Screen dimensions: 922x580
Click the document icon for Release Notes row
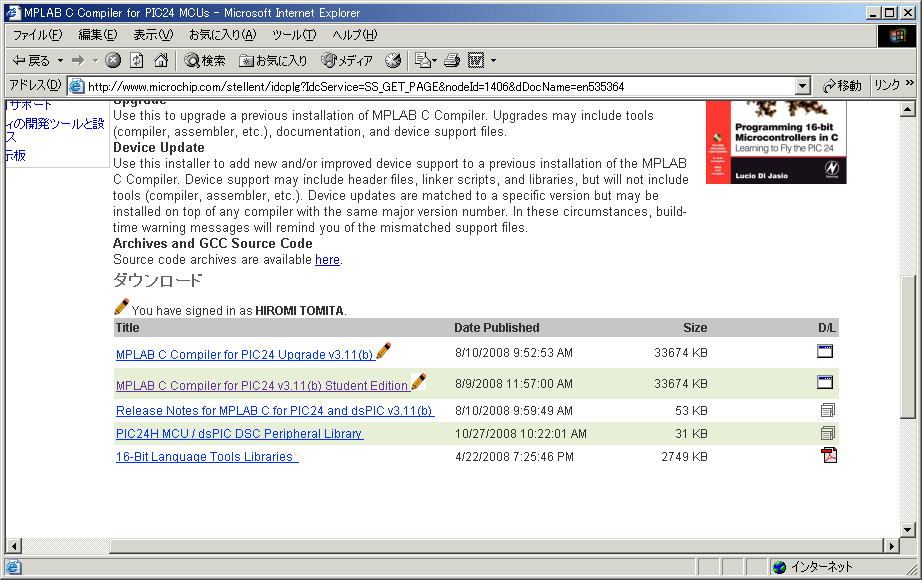point(828,410)
